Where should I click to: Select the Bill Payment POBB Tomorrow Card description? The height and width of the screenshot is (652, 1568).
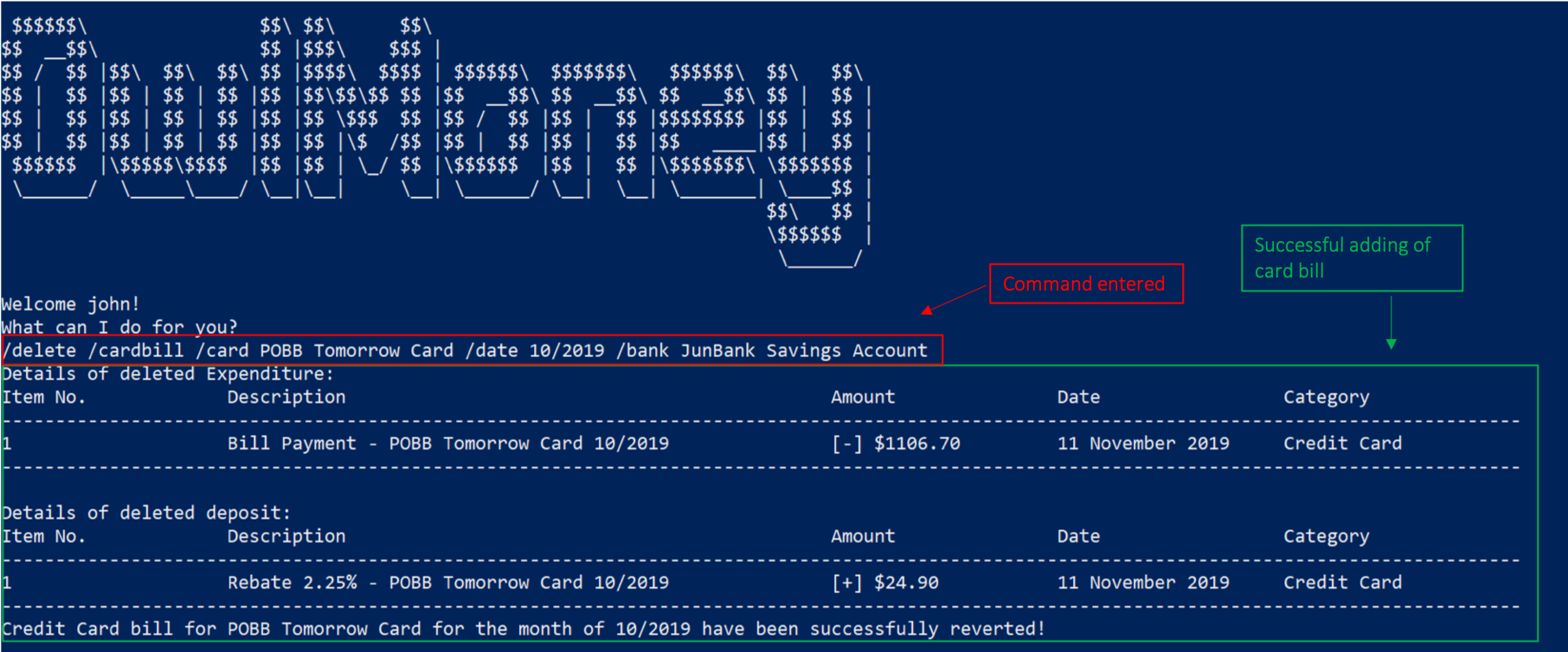click(x=447, y=444)
